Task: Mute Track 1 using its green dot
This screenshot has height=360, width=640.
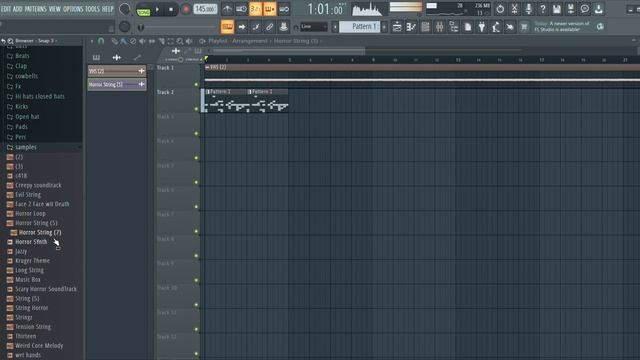Action: click(196, 84)
